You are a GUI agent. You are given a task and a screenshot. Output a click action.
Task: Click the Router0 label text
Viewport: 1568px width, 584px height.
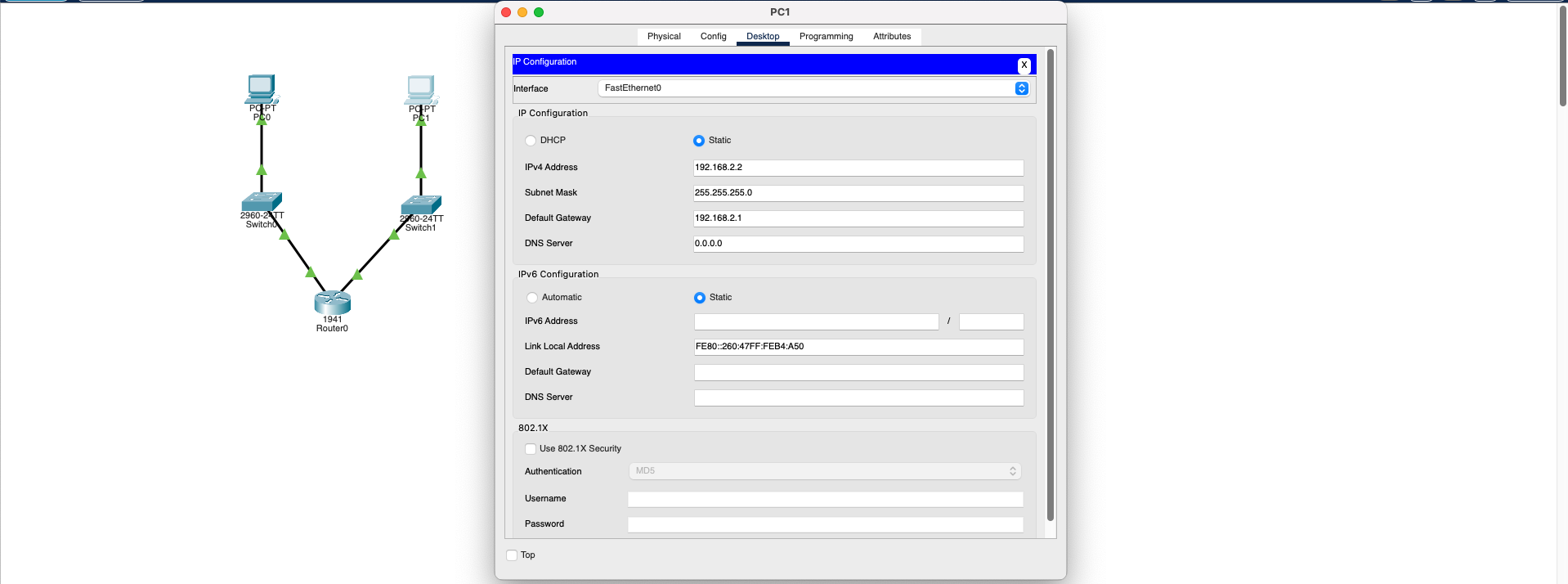pos(332,329)
